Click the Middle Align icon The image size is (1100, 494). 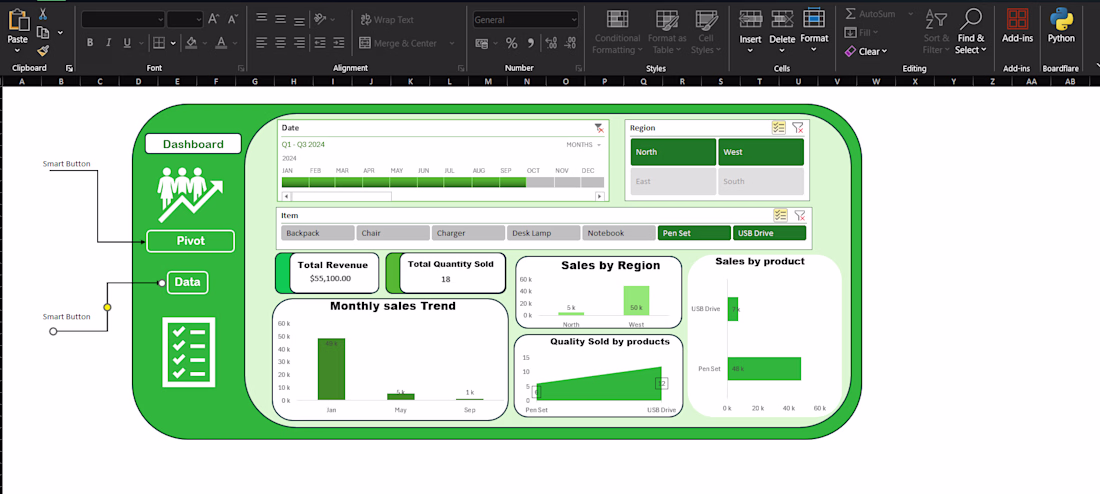tap(281, 19)
